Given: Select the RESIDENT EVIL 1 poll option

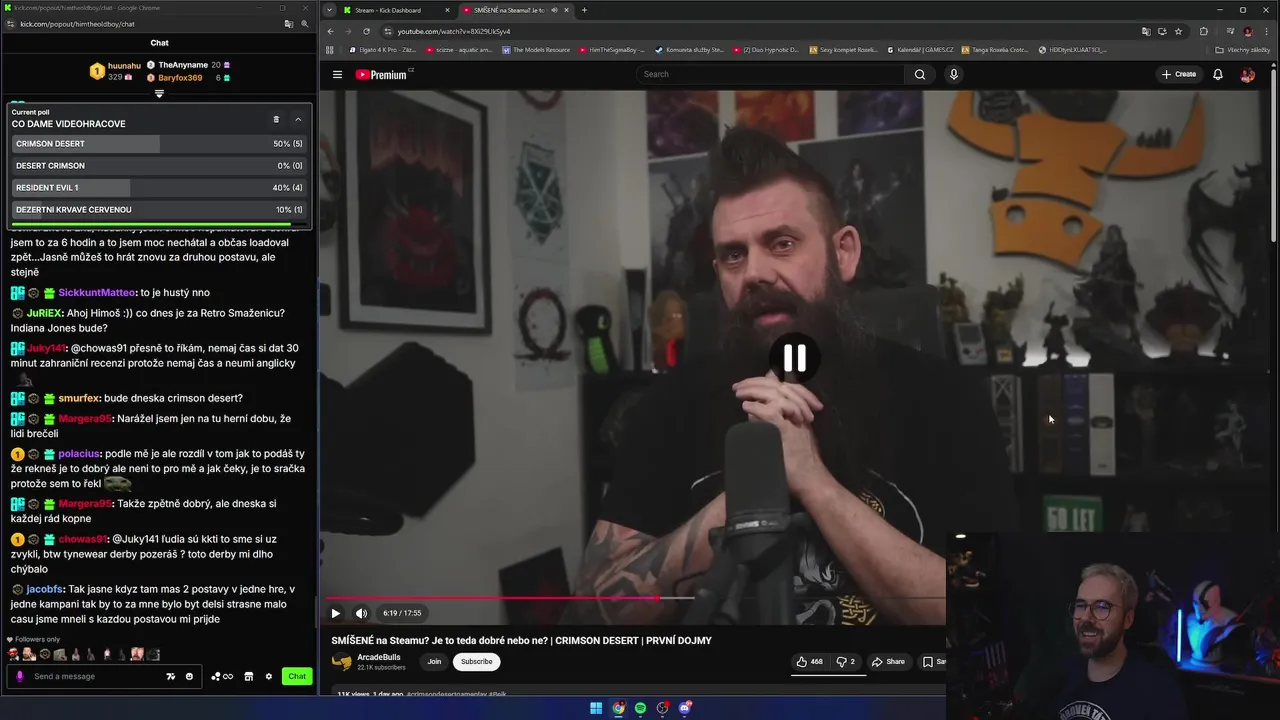Looking at the screenshot, I should coord(159,188).
